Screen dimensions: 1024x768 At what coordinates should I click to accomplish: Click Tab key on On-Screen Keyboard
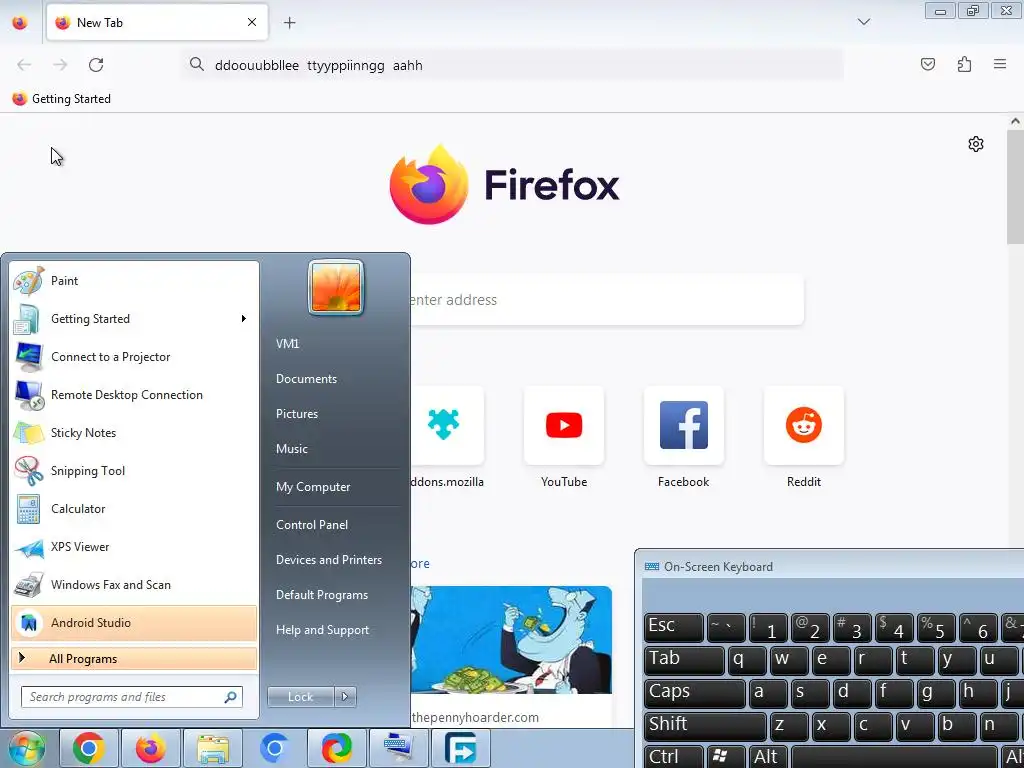684,660
